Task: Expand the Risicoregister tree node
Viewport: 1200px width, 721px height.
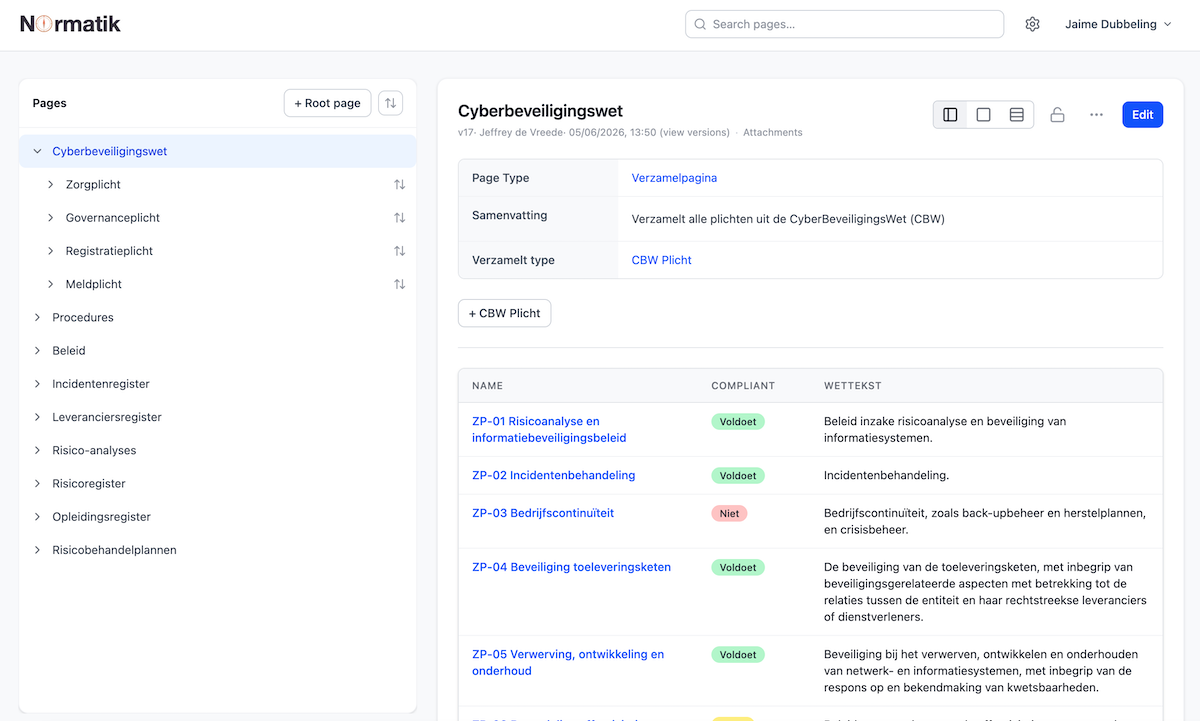Action: pyautogui.click(x=38, y=484)
